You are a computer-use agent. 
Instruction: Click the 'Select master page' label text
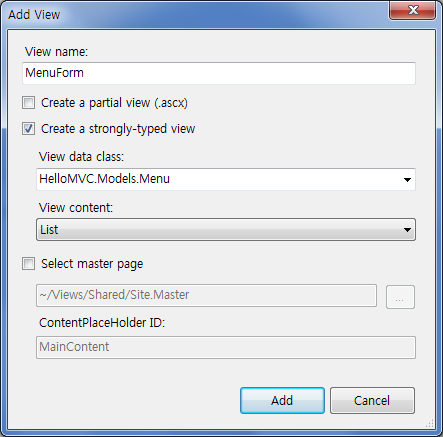(x=92, y=264)
